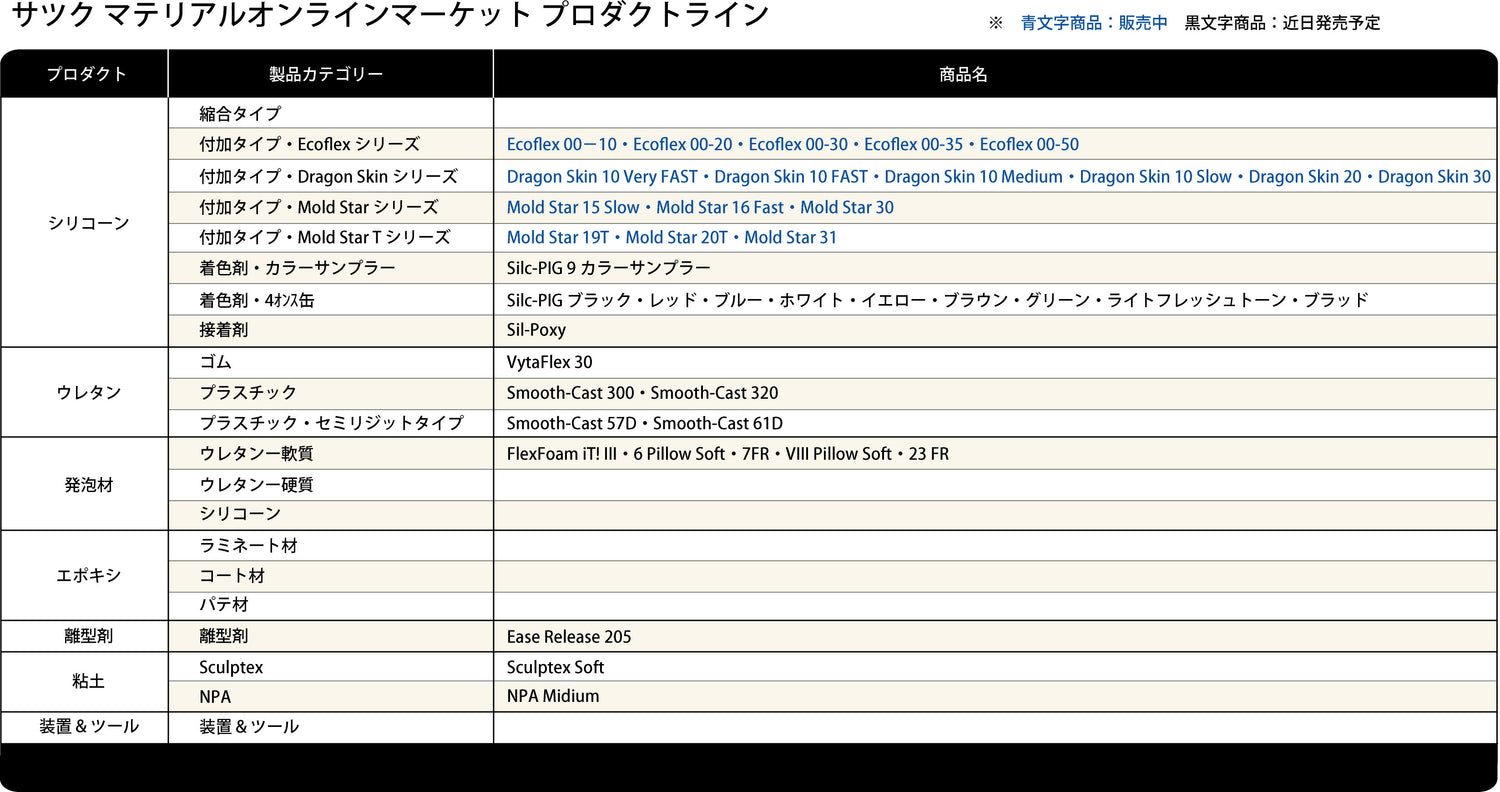The width and height of the screenshot is (1500, 792).
Task: Click the 青文字商品：販売中 legend text
Action: coord(1093,23)
